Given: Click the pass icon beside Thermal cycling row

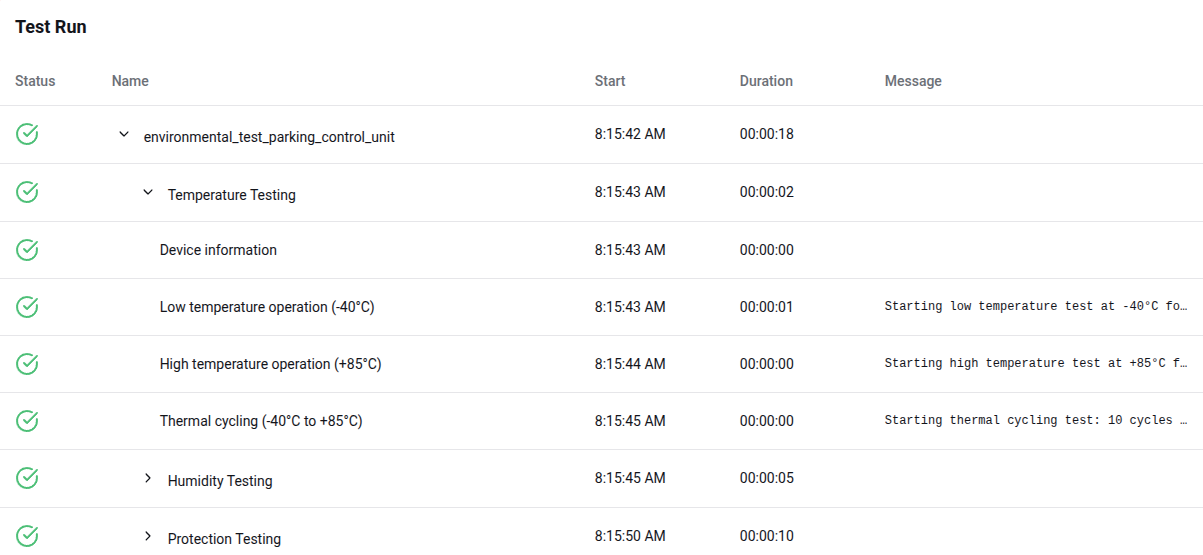Looking at the screenshot, I should 28,421.
